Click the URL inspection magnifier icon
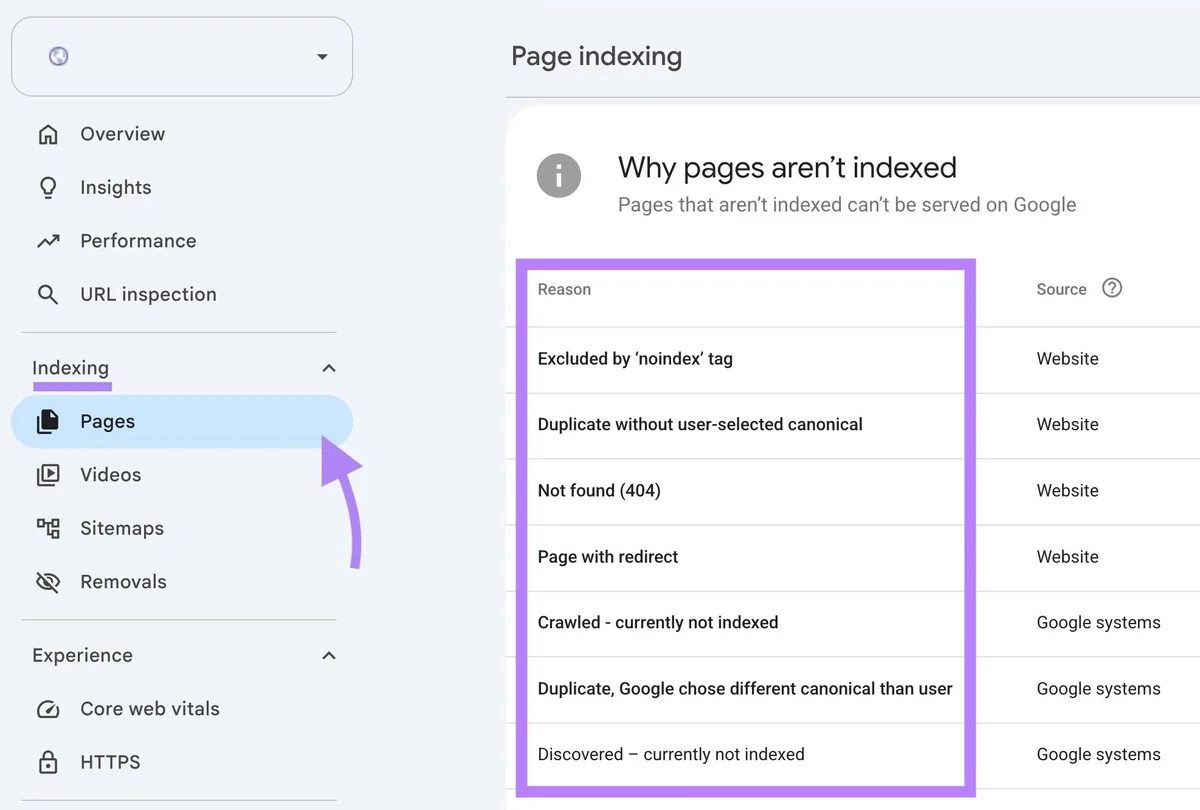1200x810 pixels. click(48, 294)
